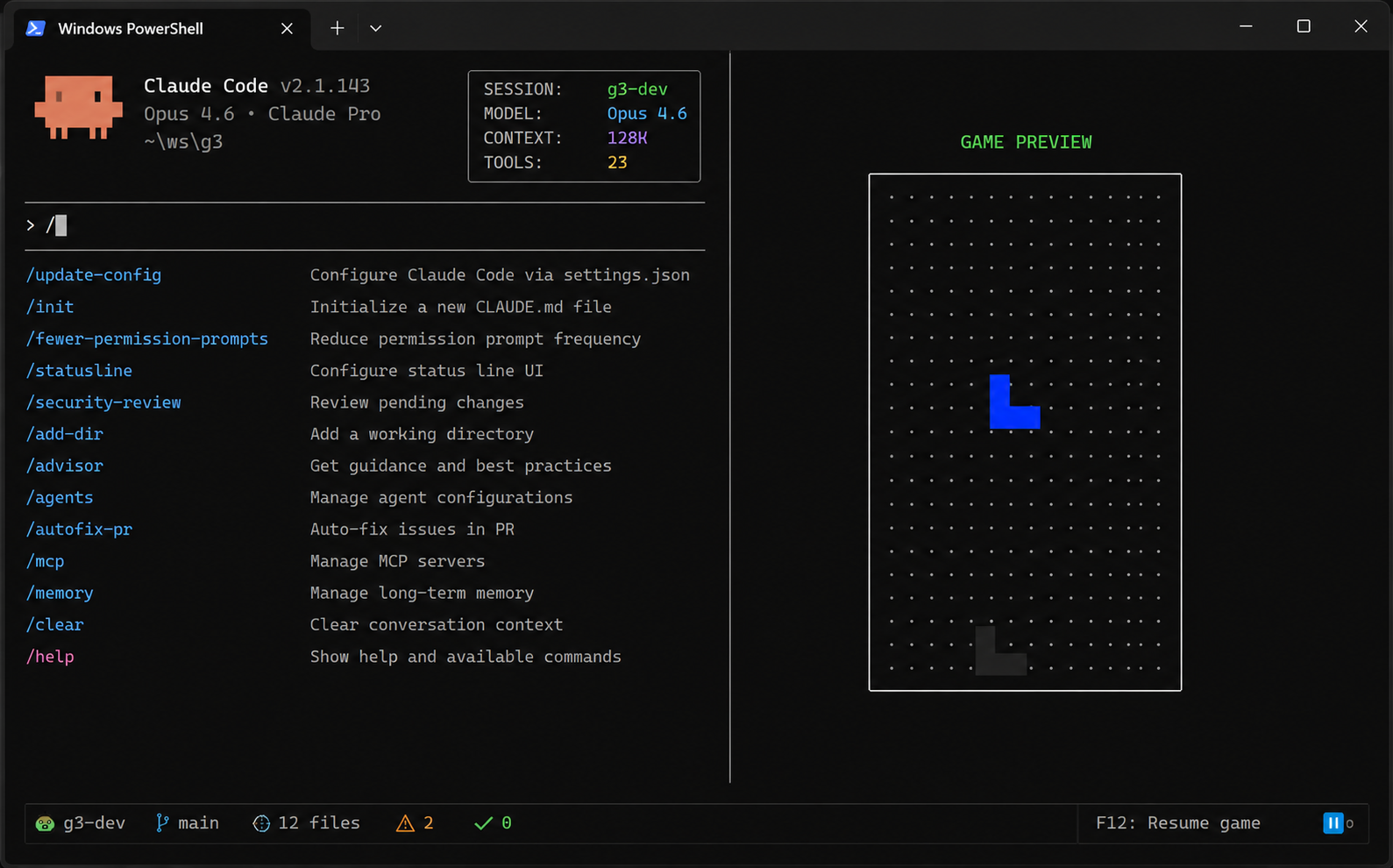Click the 12 files globe icon
Screen dimensions: 1393x868
261,823
